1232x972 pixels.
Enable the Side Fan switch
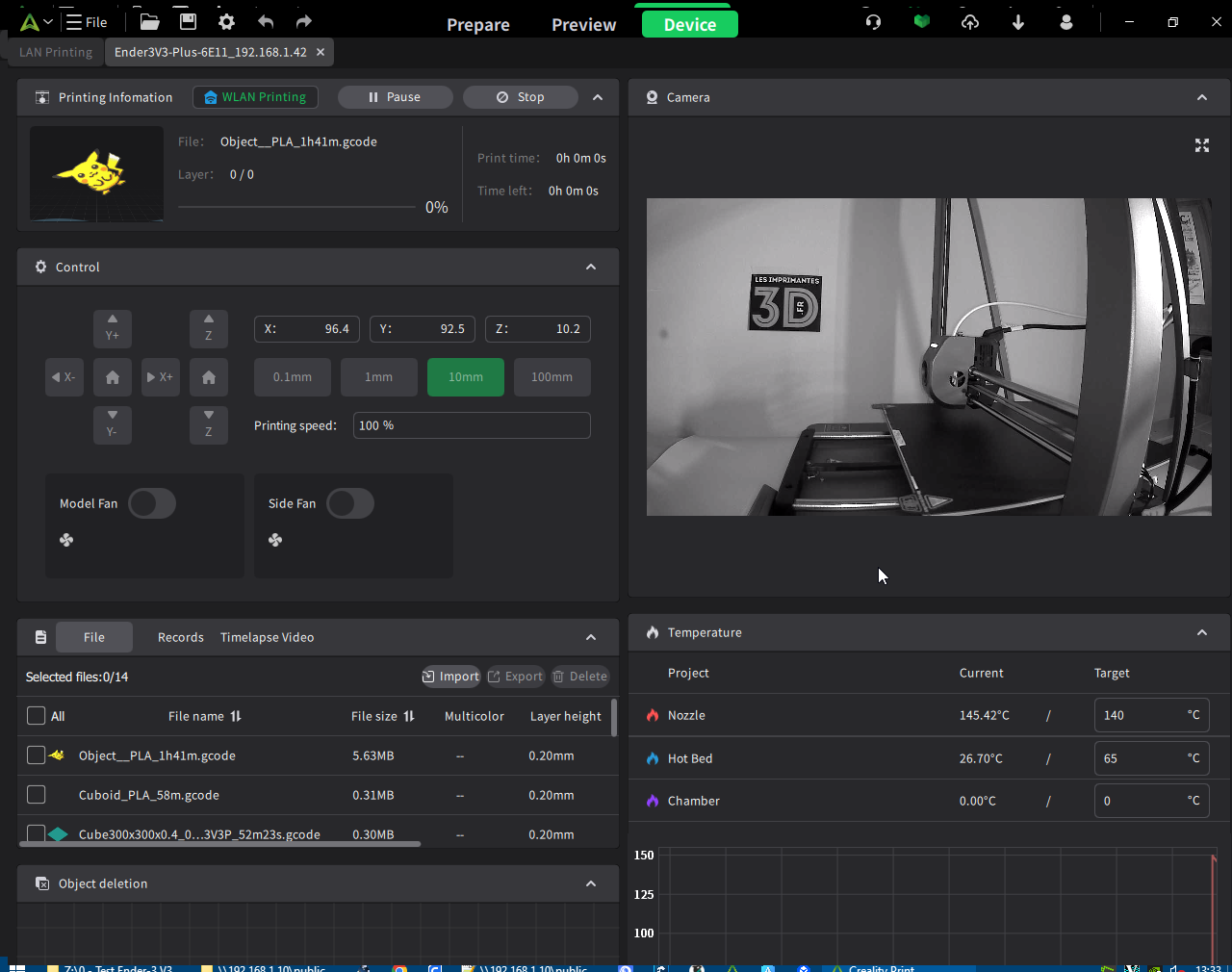pyautogui.click(x=350, y=503)
